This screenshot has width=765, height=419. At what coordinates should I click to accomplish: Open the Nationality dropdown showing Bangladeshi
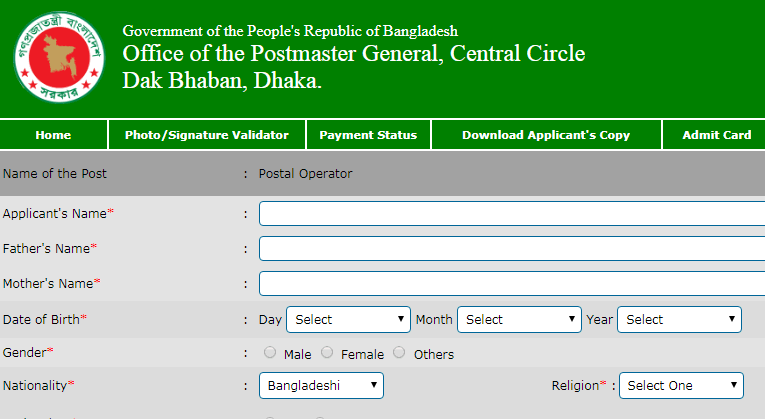click(321, 385)
